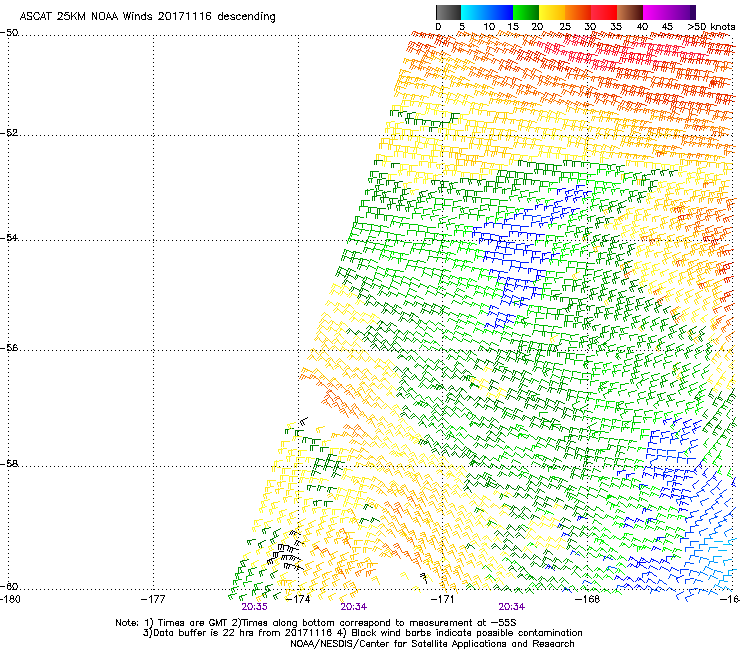Click the blue 10-15 knots legend swatch
Screen dimensions: 740x650
point(500,12)
